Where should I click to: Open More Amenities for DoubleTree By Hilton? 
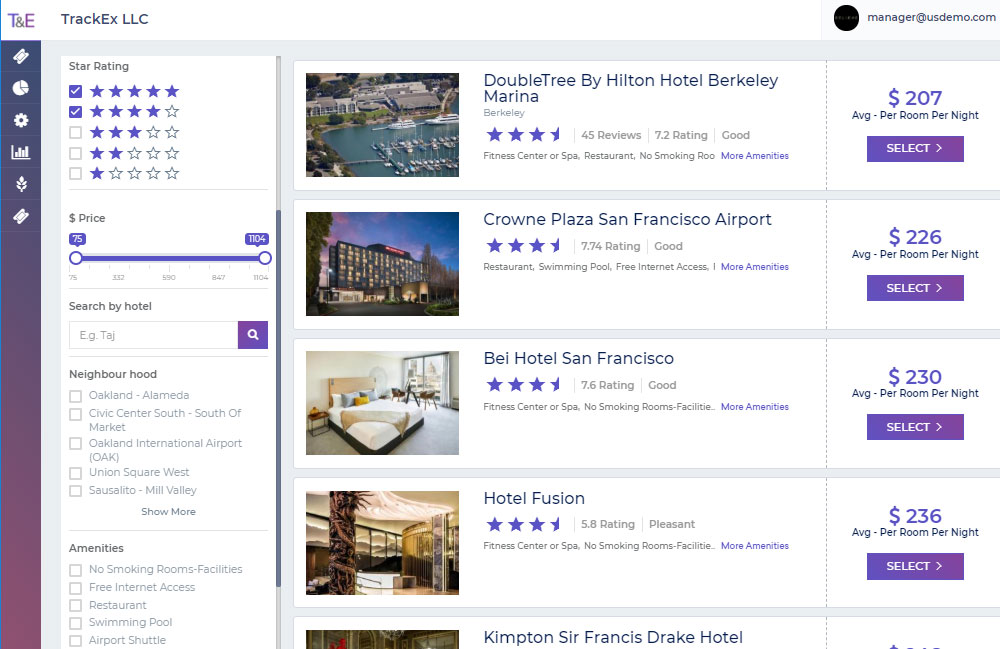click(754, 156)
